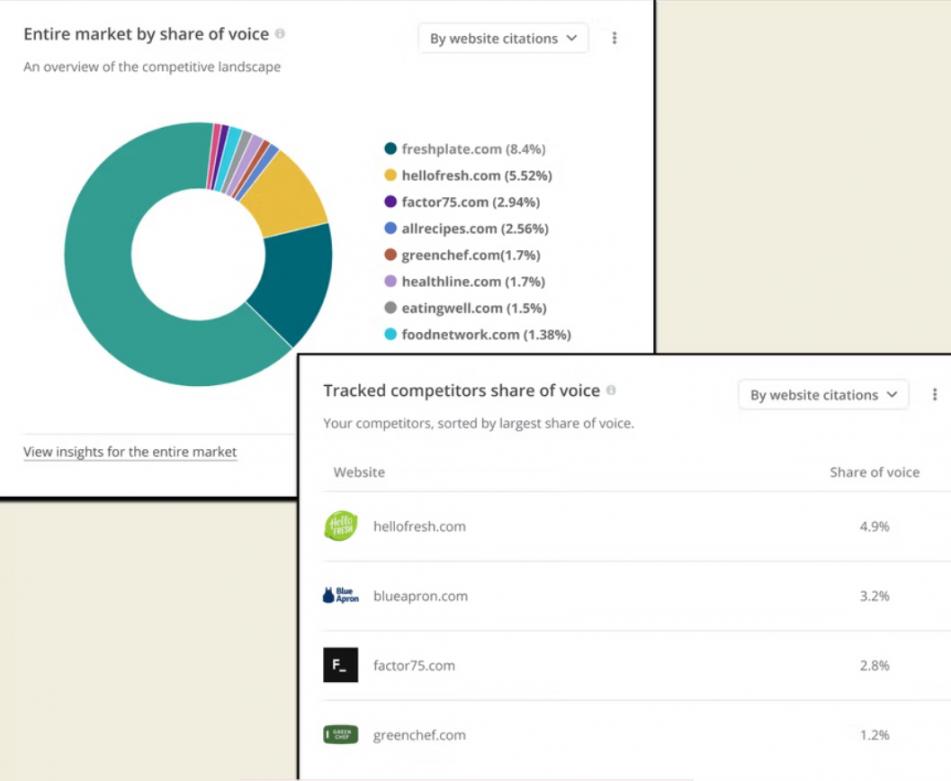Toggle the factor75.com legend entry
Screen dimensions: 951x781
click(x=462, y=202)
